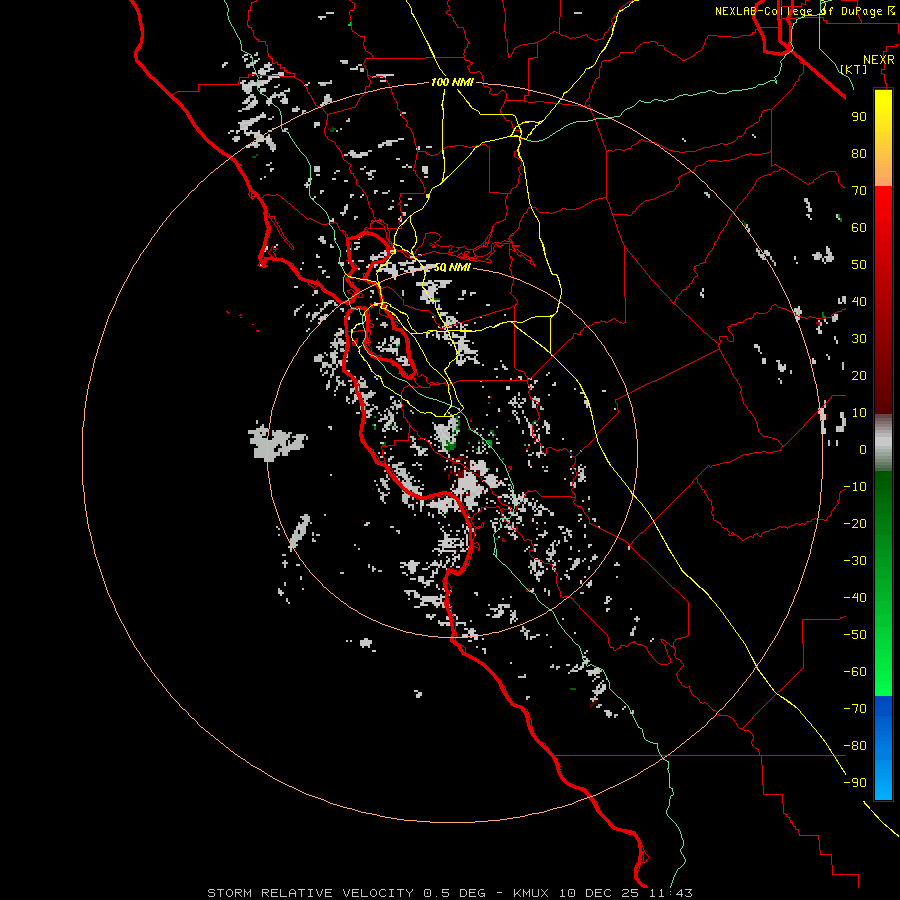The image size is (900, 900).
Task: Click the "[KT]" units label above the legend
Action: (x=854, y=69)
